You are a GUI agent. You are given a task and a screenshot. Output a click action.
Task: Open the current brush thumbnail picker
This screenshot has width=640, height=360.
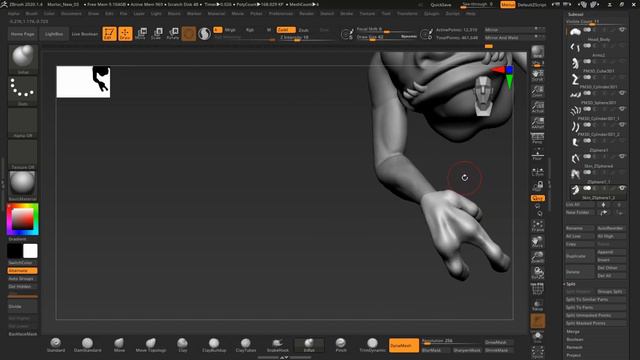click(22, 59)
